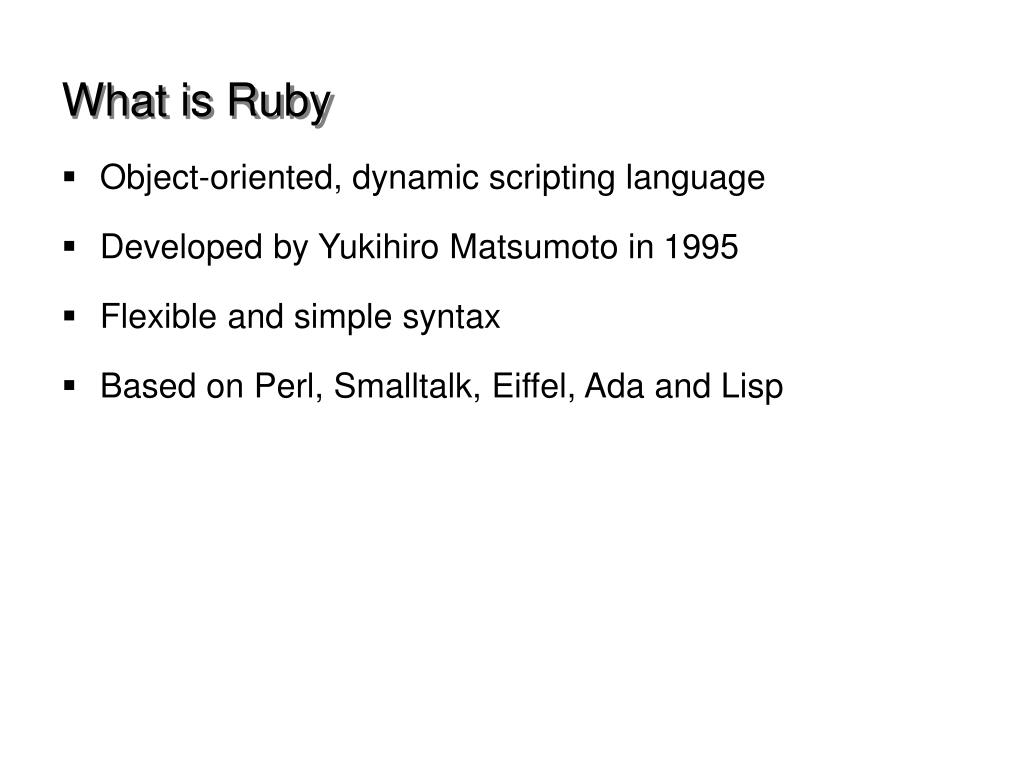The image size is (1024, 768).
Task: Click the fourth bullet square marker
Action: pyautogui.click(x=70, y=386)
